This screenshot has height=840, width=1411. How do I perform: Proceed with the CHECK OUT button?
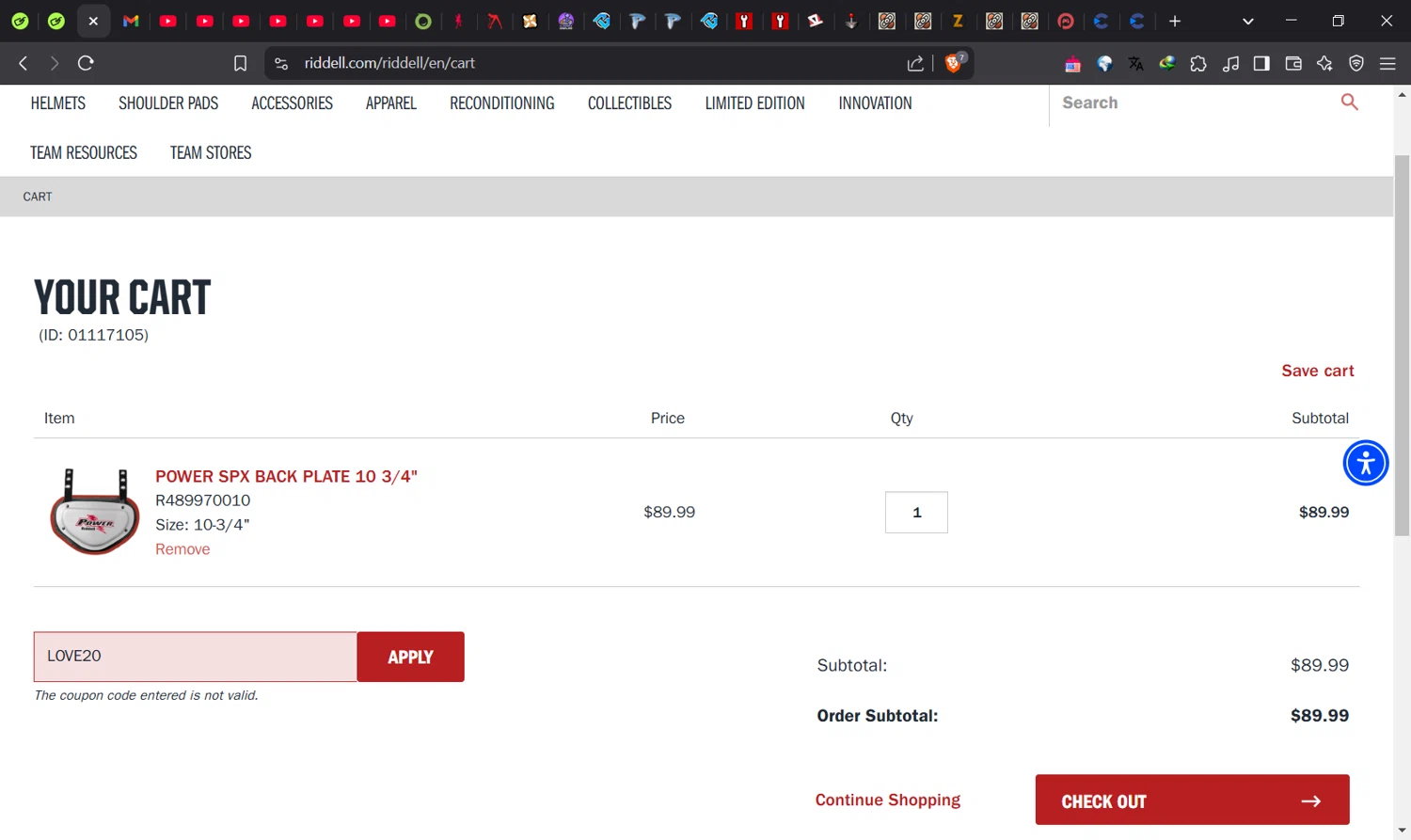1192,800
